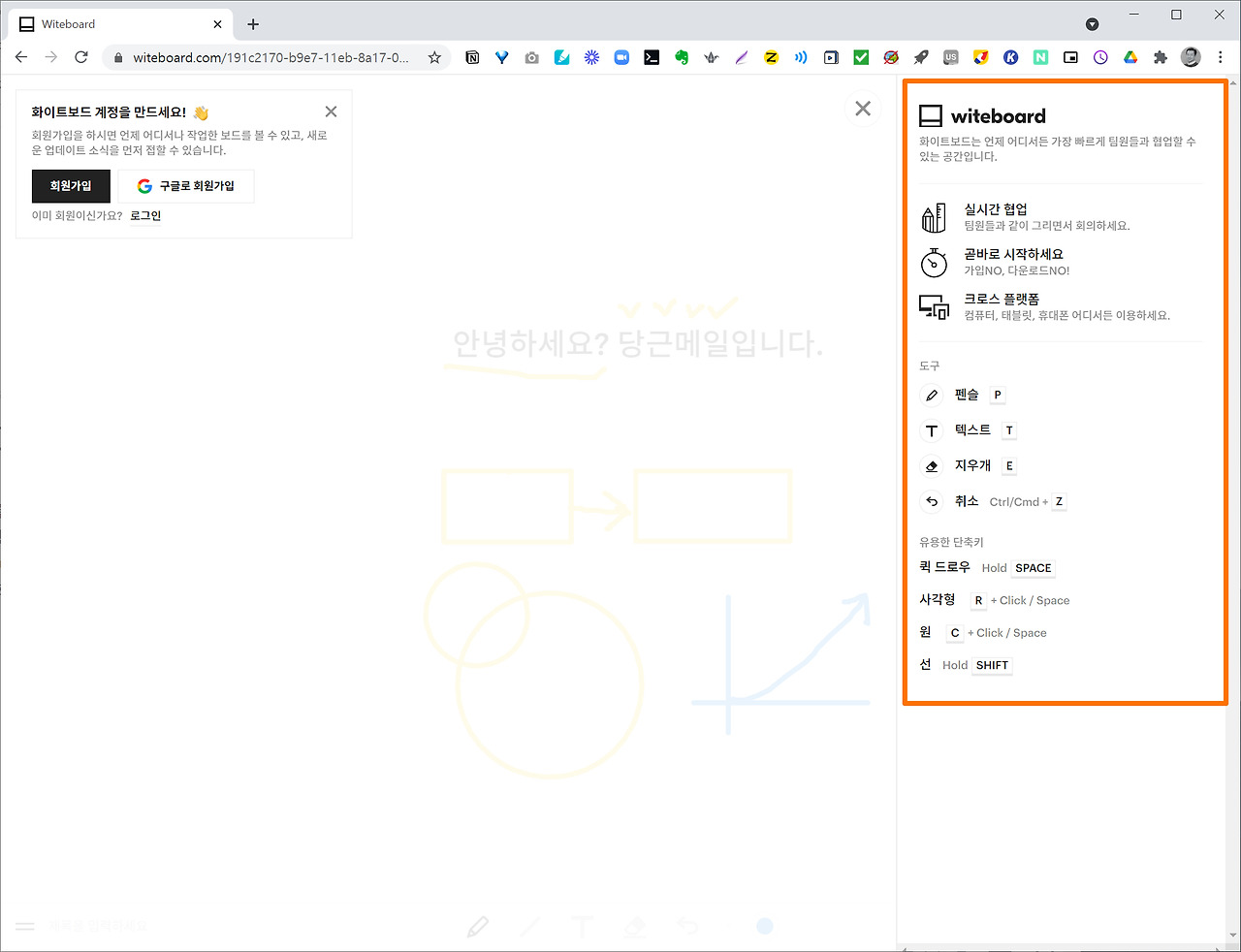Click the 텍스트 text icon in the sidebar
1241x952 pixels.
(x=931, y=430)
